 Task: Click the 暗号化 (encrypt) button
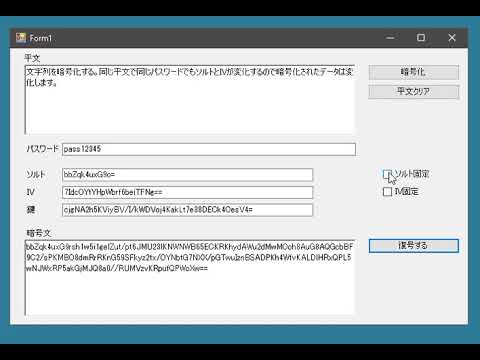click(x=413, y=72)
